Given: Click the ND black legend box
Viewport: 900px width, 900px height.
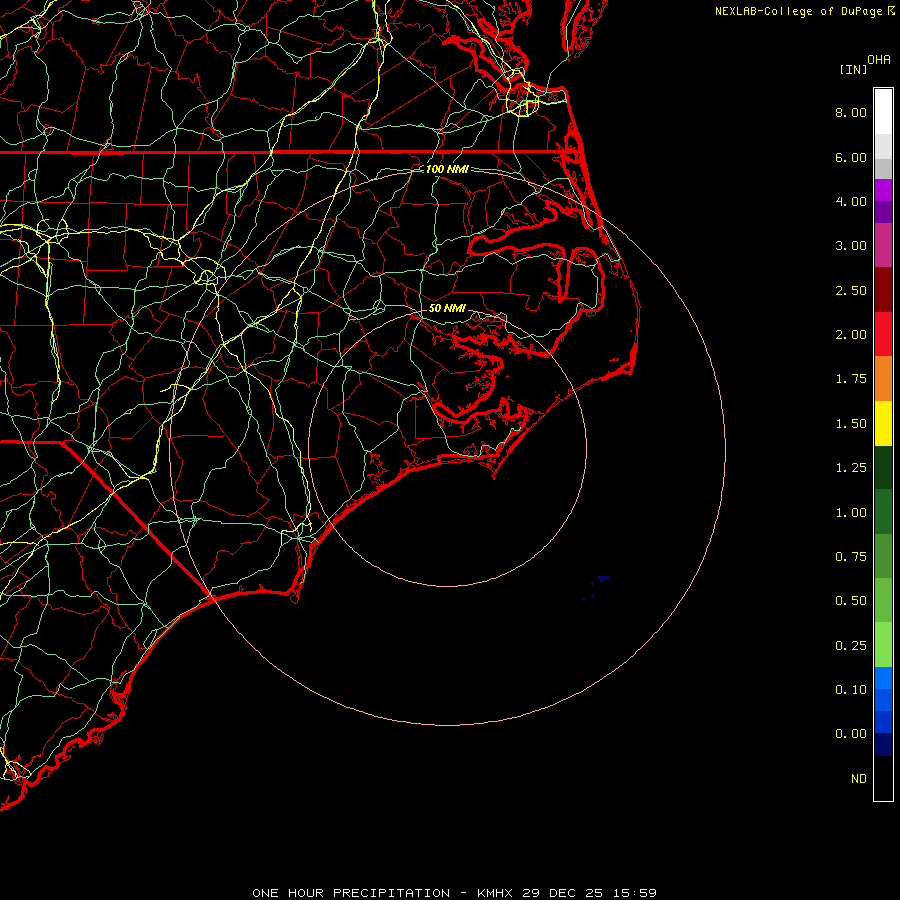Looking at the screenshot, I should click(x=883, y=778).
